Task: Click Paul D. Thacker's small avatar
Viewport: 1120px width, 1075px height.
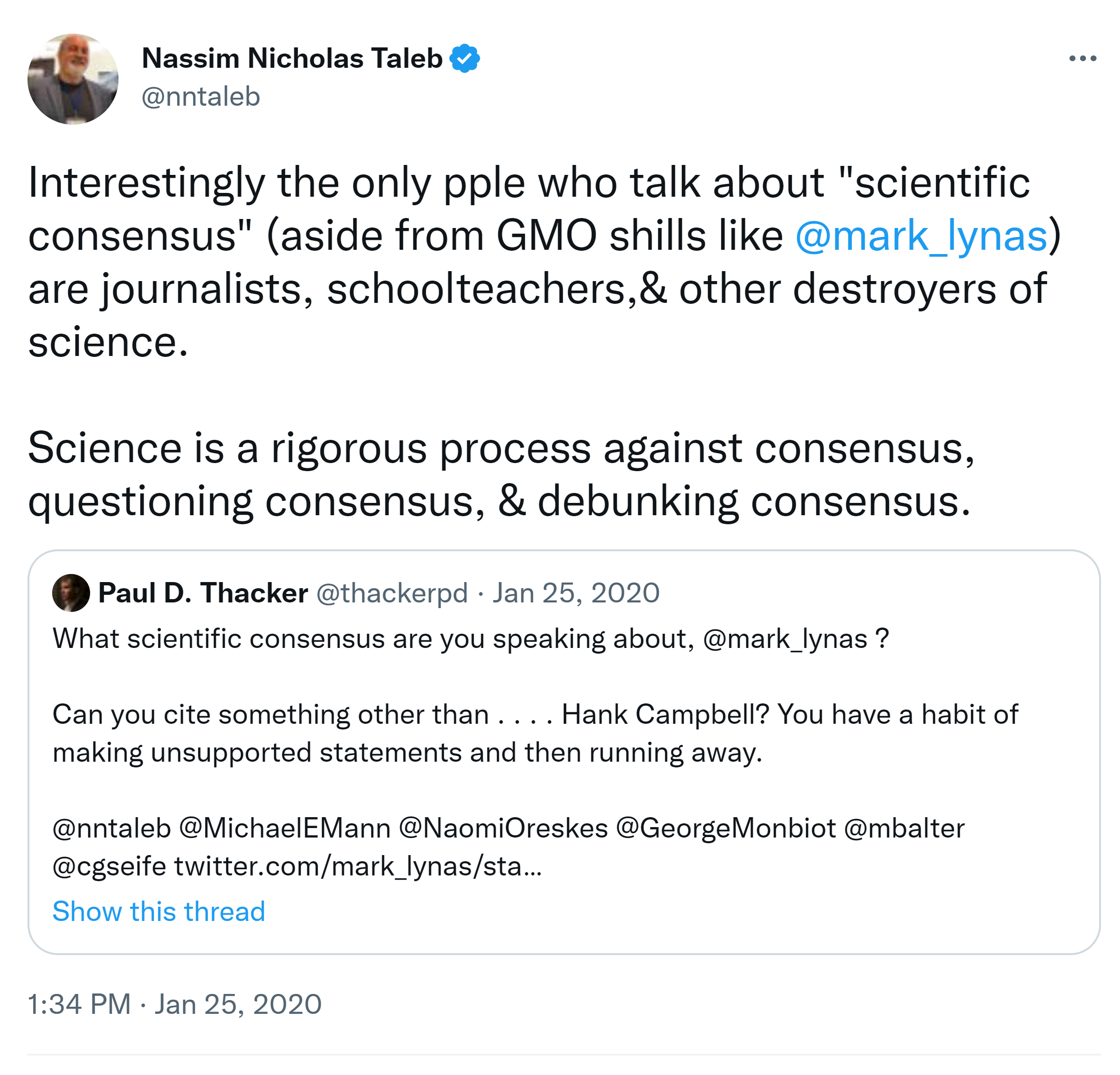Action: (71, 593)
